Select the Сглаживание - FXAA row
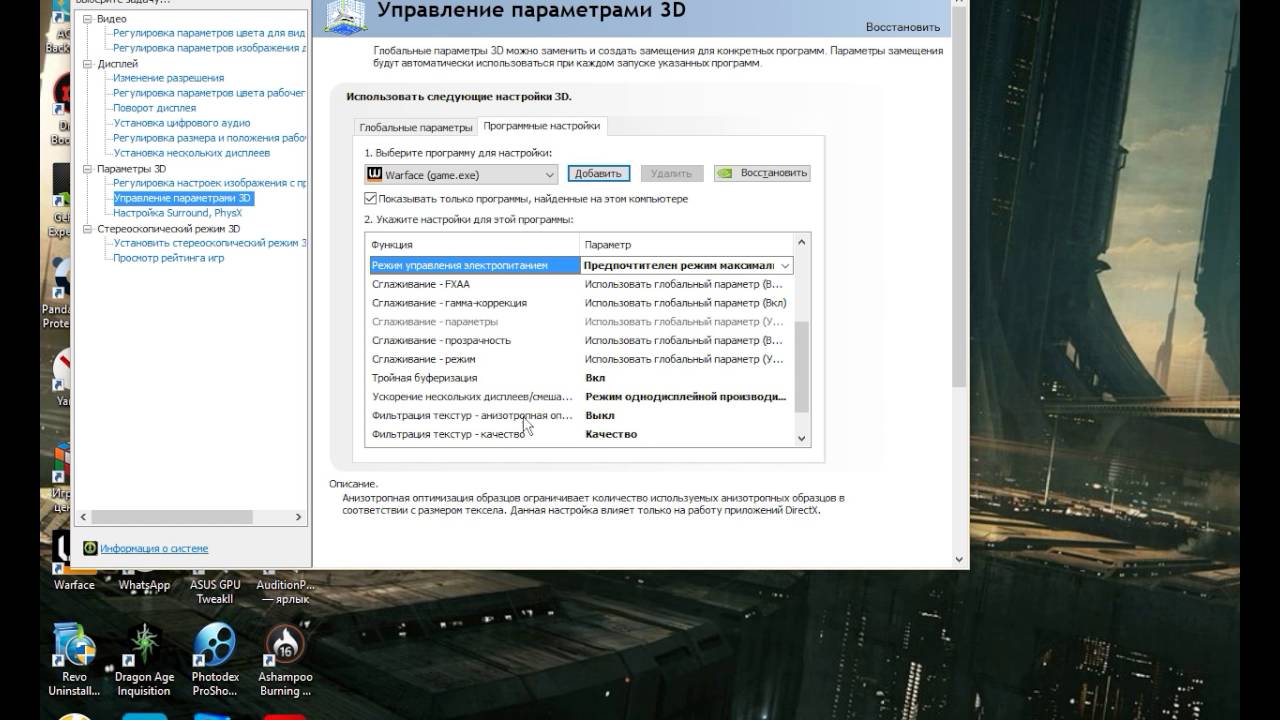 coord(579,284)
